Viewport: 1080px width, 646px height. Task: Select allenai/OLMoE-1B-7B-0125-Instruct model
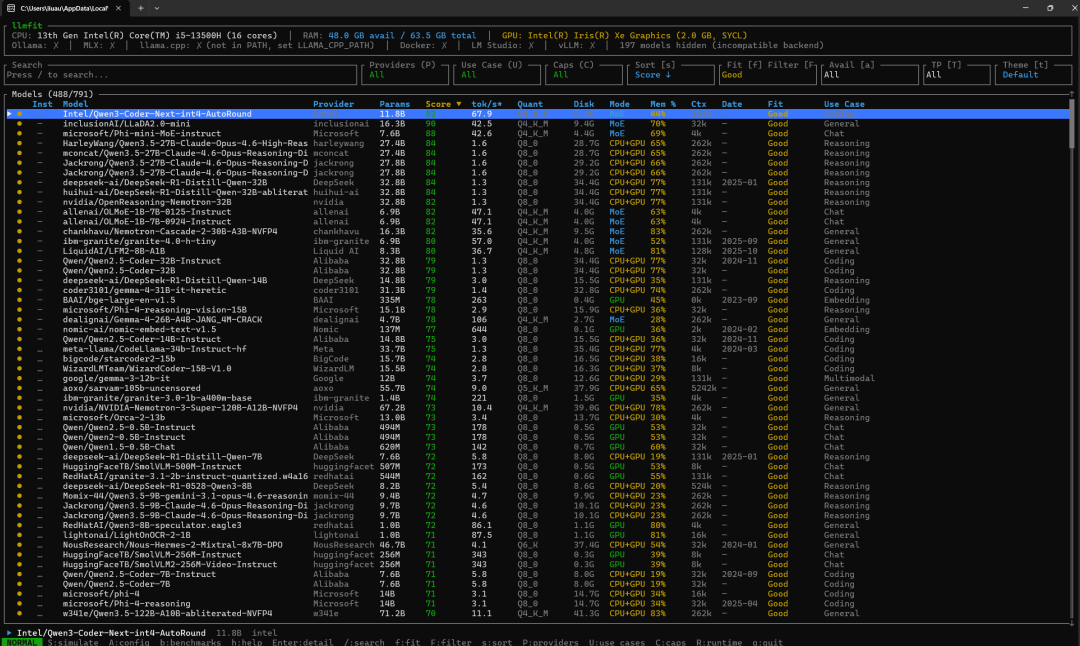147,212
